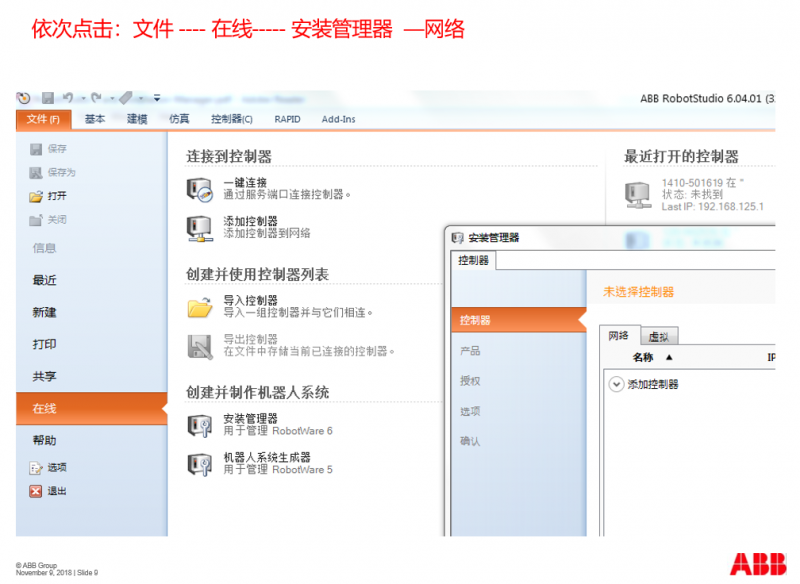Click the Redo arrow in quick access toolbar
This screenshot has width=800, height=584.
click(x=96, y=97)
